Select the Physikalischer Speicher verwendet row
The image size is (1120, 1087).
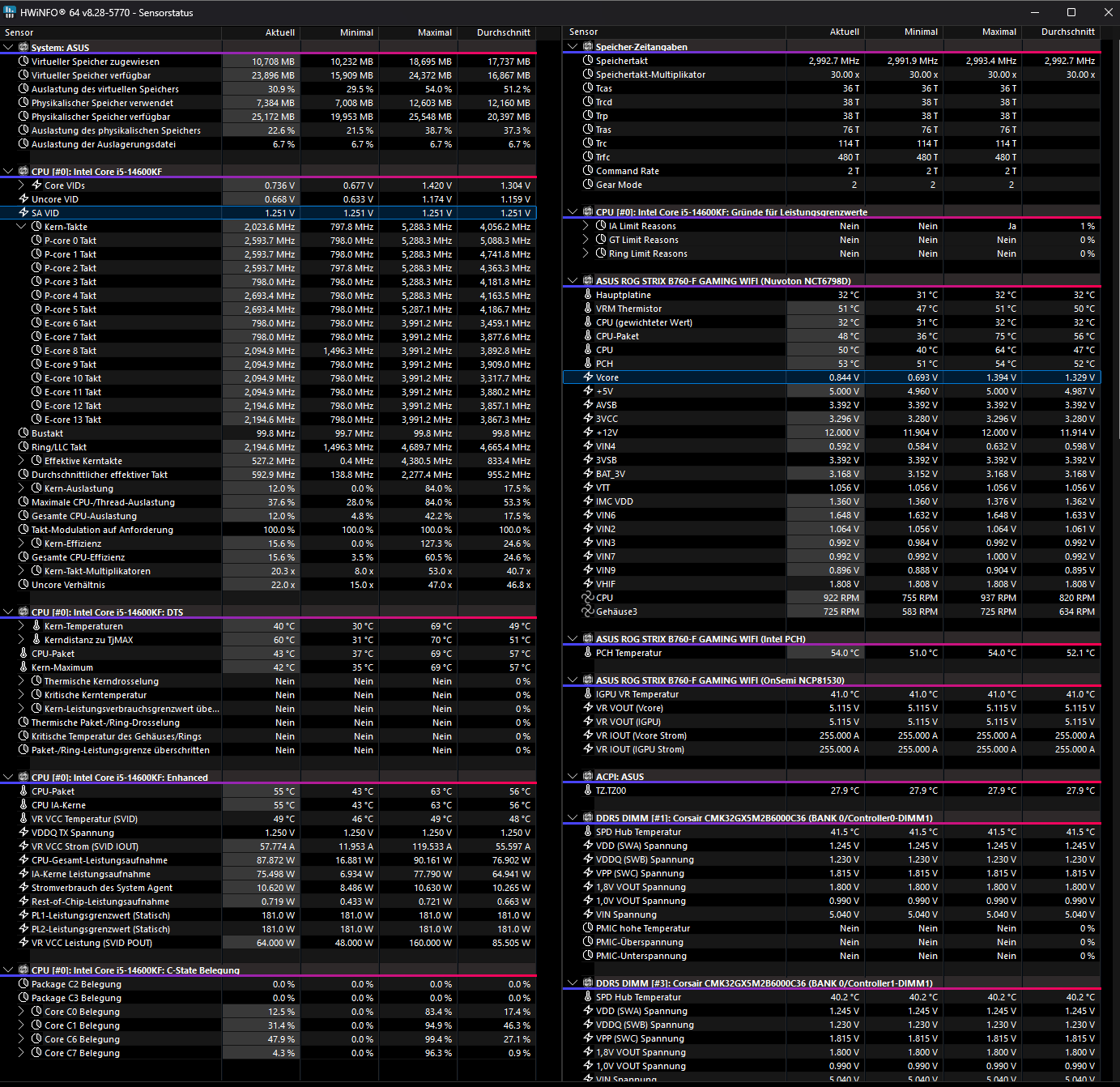(x=268, y=103)
